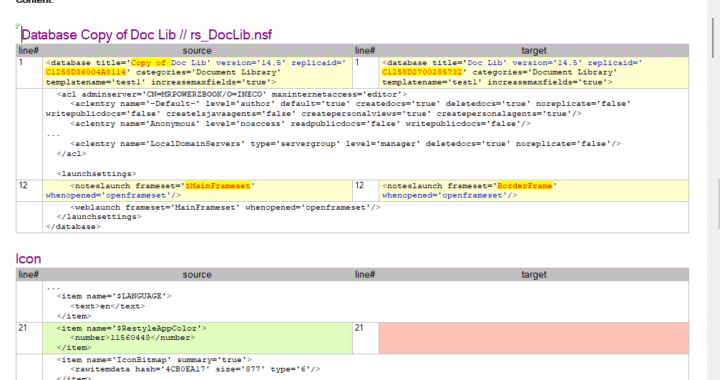Click the source line number '21' in the Icon table

point(23,328)
